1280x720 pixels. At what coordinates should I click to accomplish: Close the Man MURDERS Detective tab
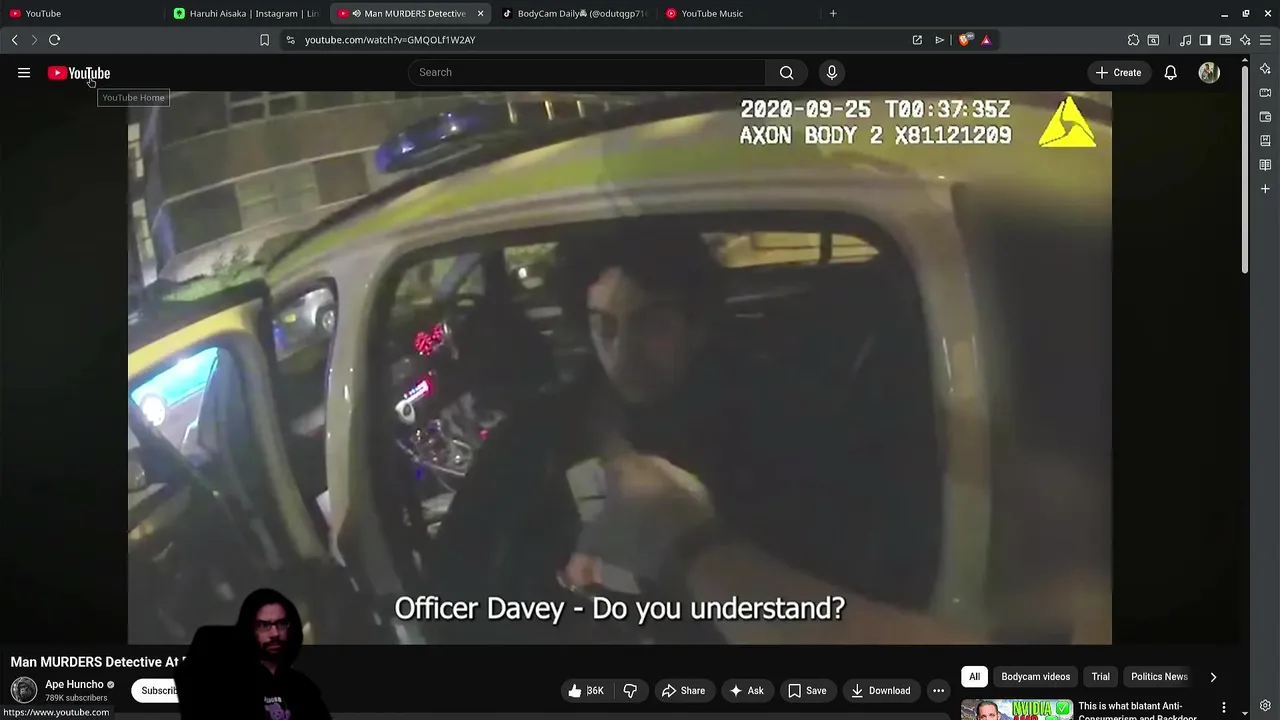click(480, 13)
